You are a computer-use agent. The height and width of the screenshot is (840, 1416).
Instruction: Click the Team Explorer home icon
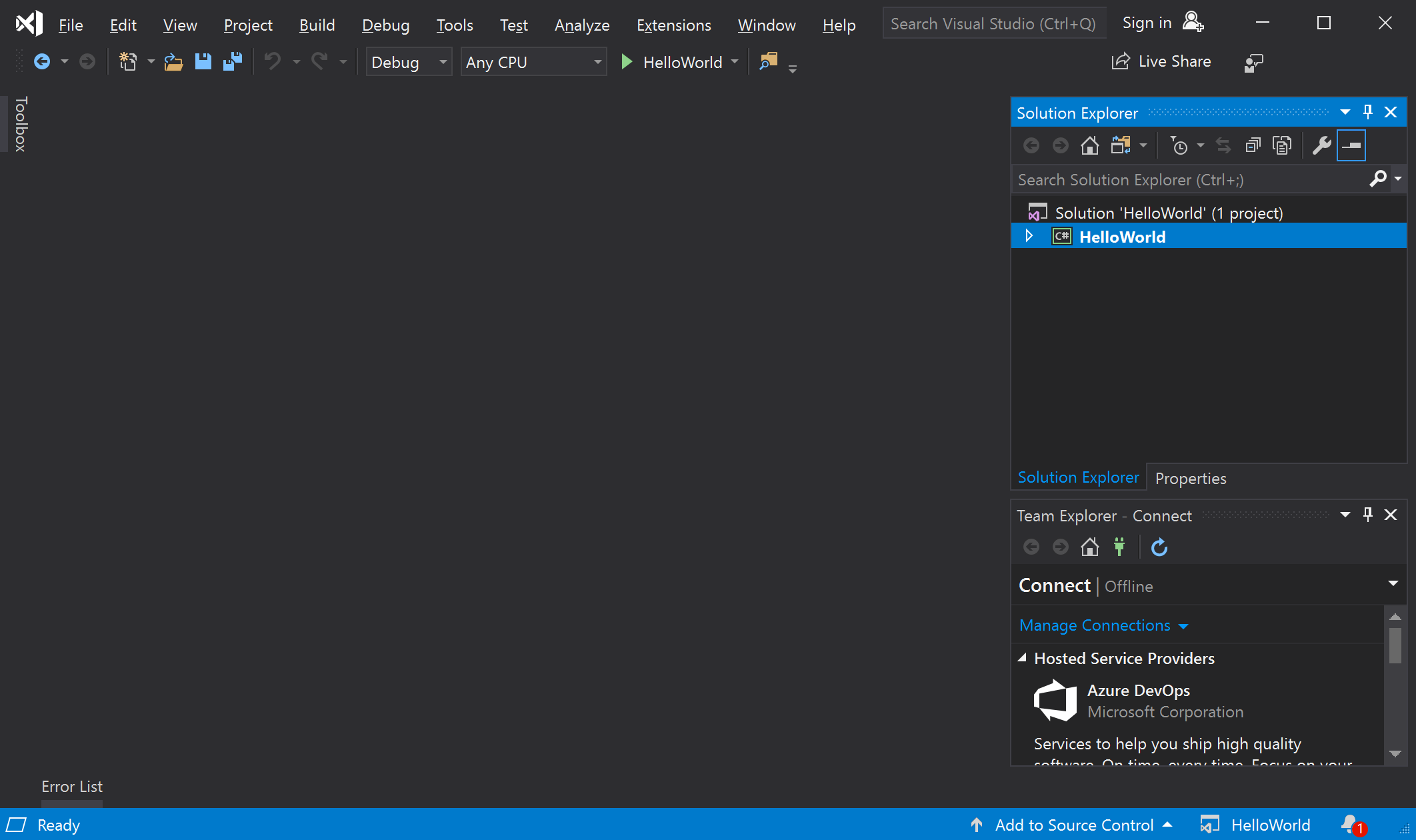click(x=1090, y=547)
